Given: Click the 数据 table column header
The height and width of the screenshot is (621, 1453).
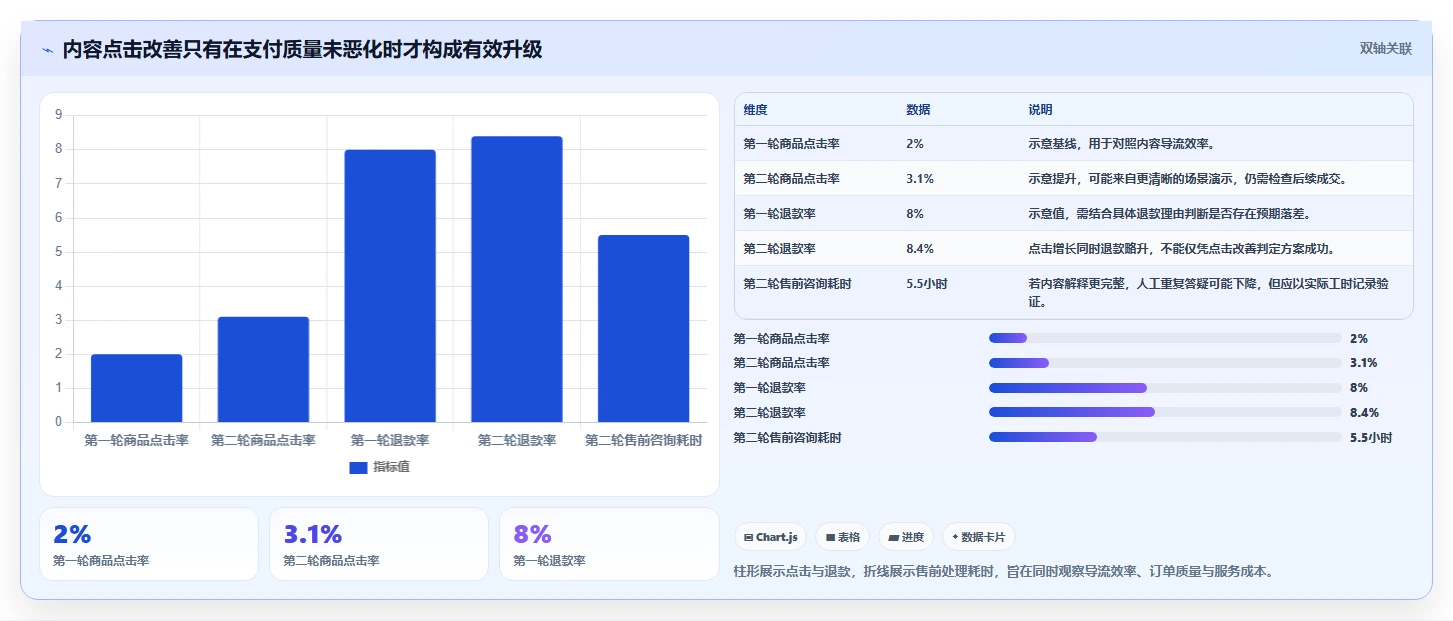Looking at the screenshot, I should [x=918, y=109].
